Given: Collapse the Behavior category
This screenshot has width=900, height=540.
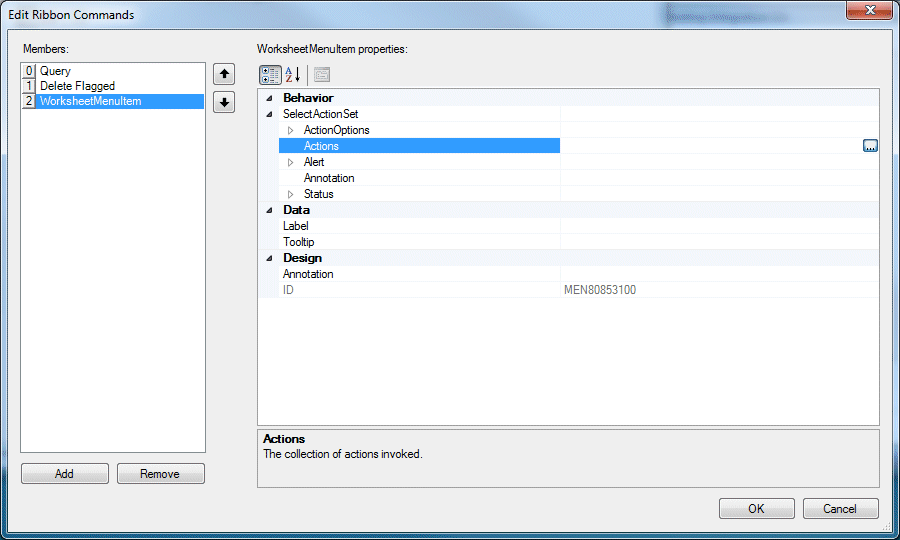Looking at the screenshot, I should (269, 98).
